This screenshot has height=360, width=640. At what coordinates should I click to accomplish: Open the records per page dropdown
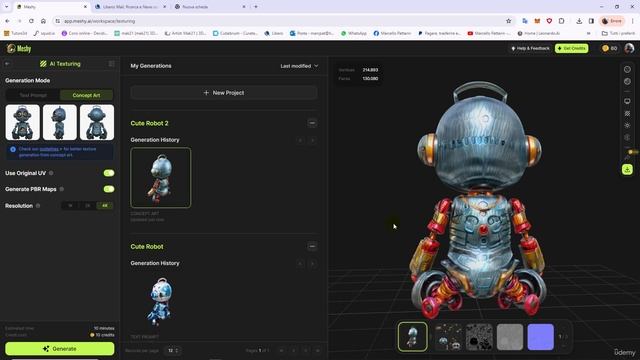coord(173,350)
